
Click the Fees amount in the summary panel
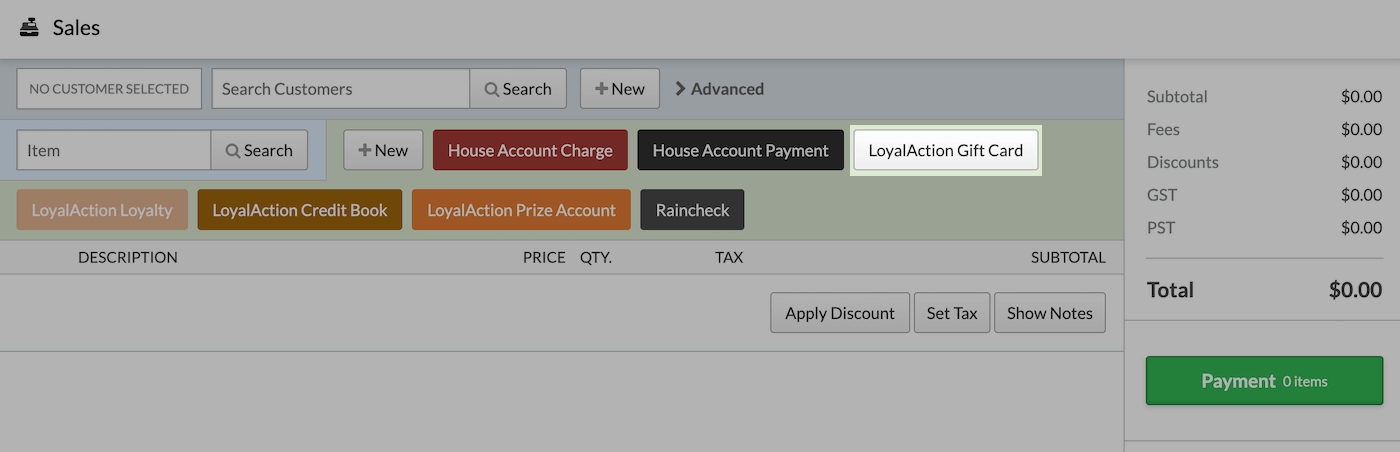coord(1361,129)
